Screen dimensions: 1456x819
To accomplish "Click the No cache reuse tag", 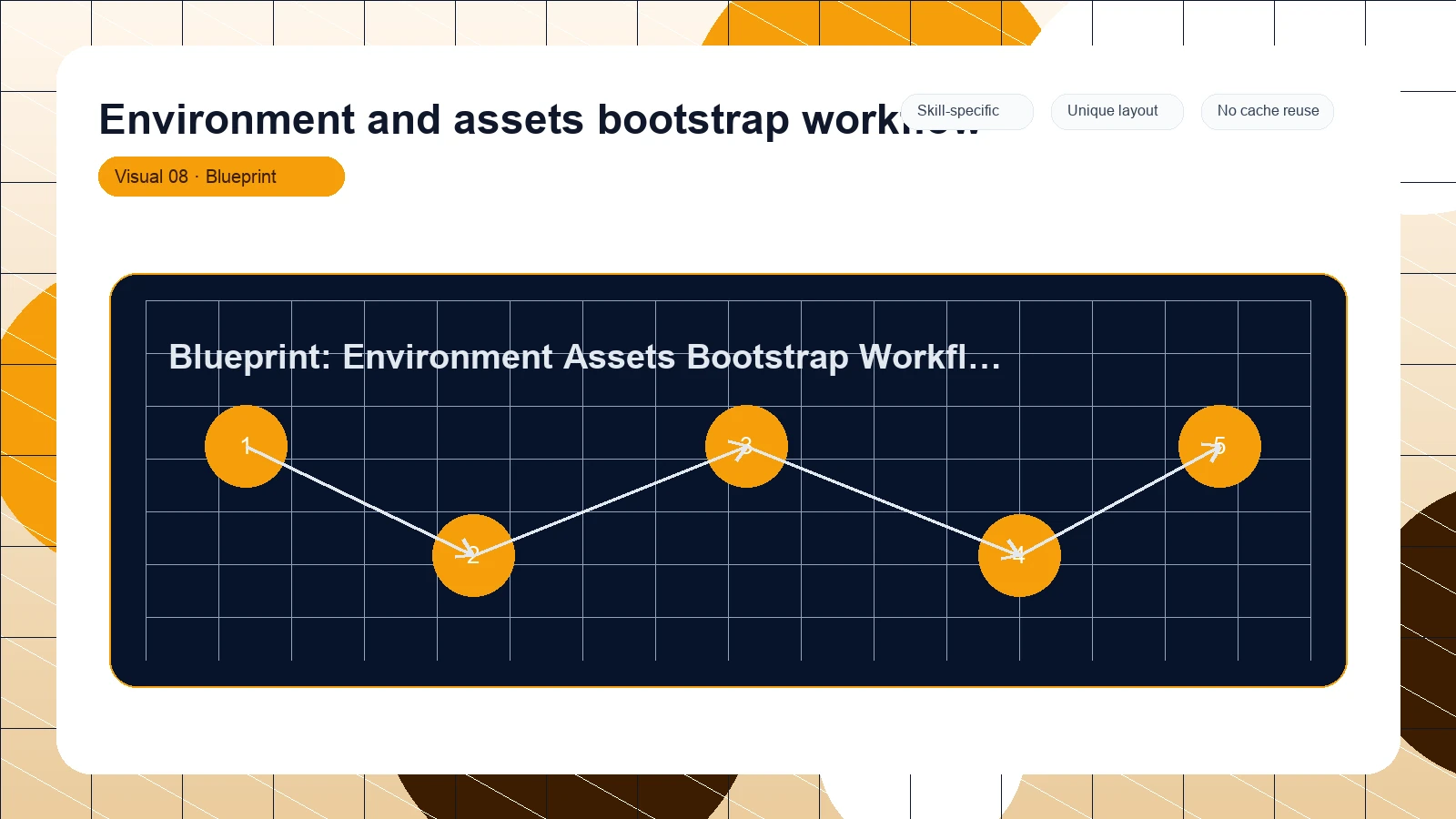I will 1267,111.
